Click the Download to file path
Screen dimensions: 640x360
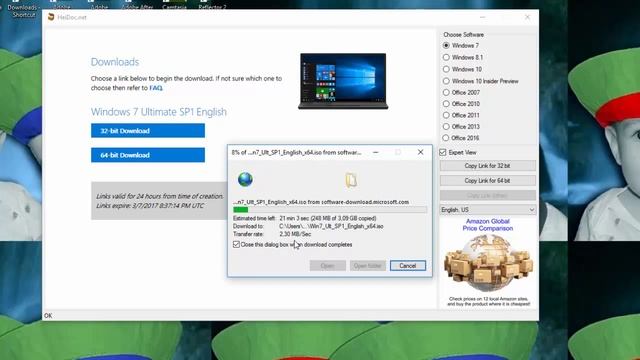point(331,226)
